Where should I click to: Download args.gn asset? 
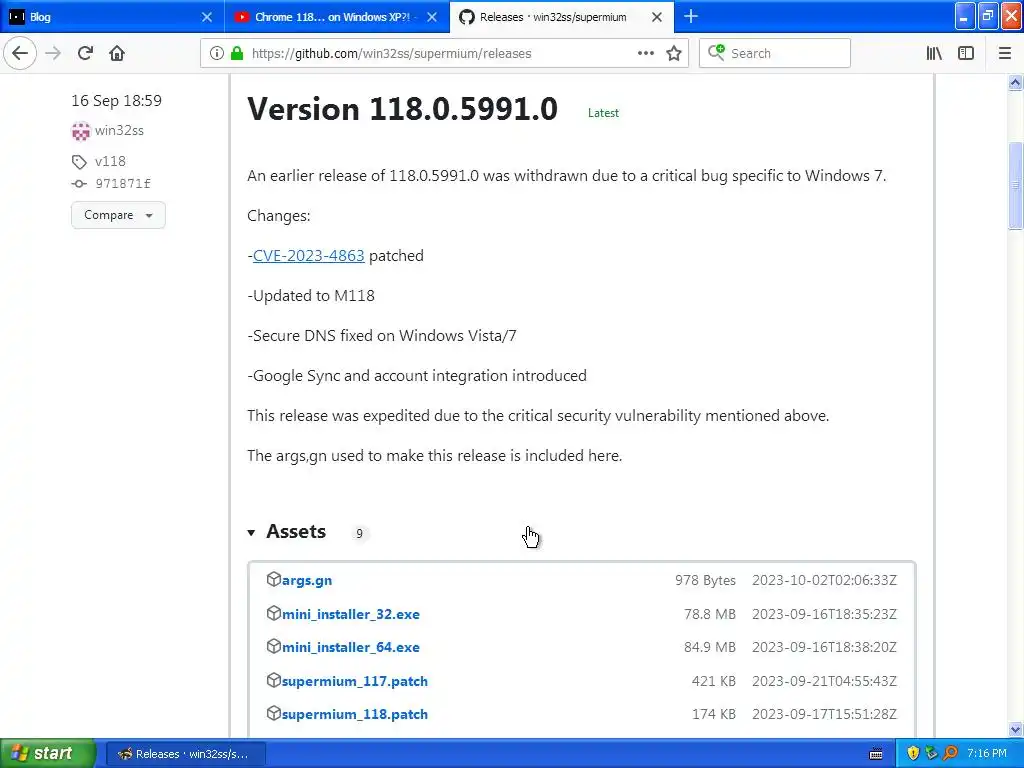307,580
